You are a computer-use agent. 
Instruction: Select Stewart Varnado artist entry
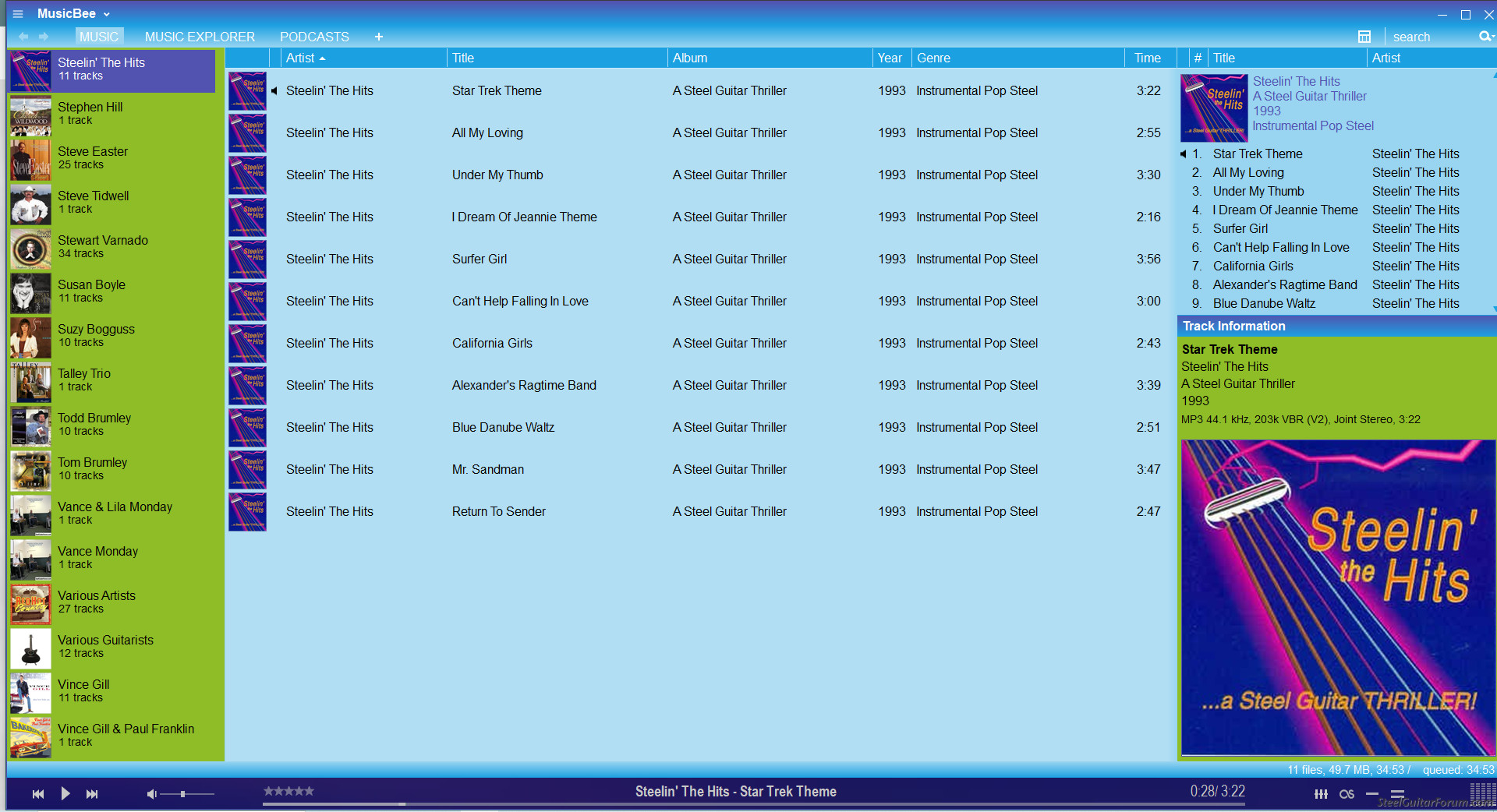click(113, 249)
